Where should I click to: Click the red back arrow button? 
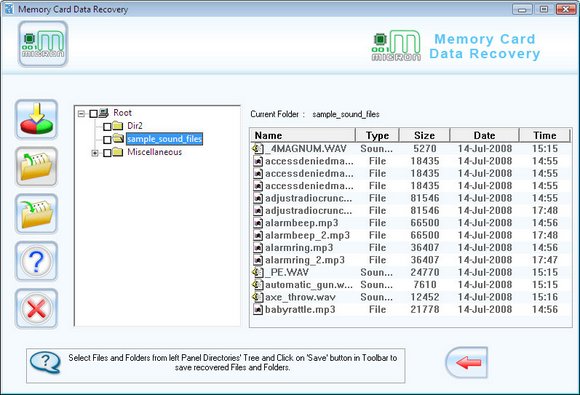[467, 362]
